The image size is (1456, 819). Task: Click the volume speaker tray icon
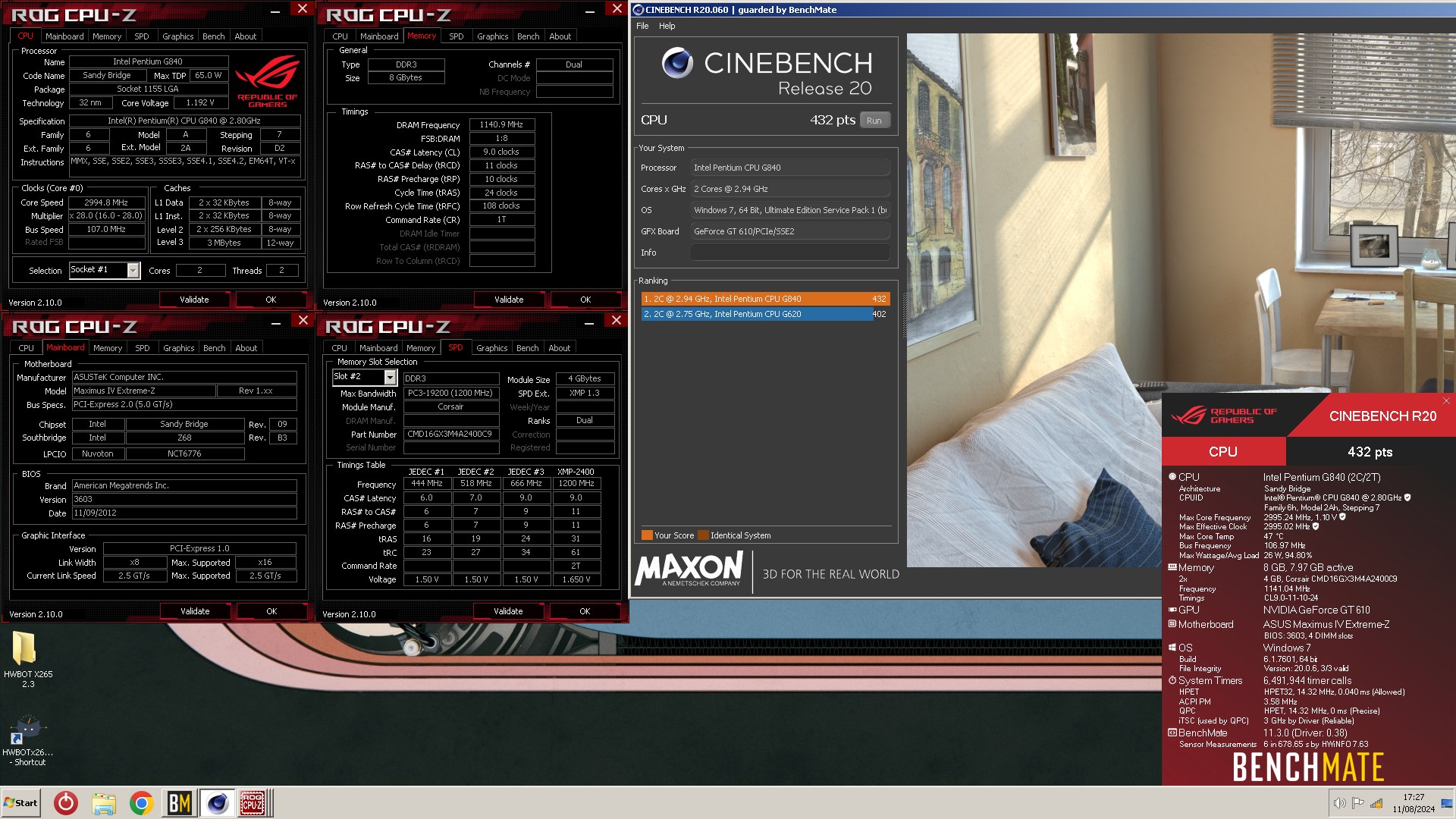[x=1339, y=803]
